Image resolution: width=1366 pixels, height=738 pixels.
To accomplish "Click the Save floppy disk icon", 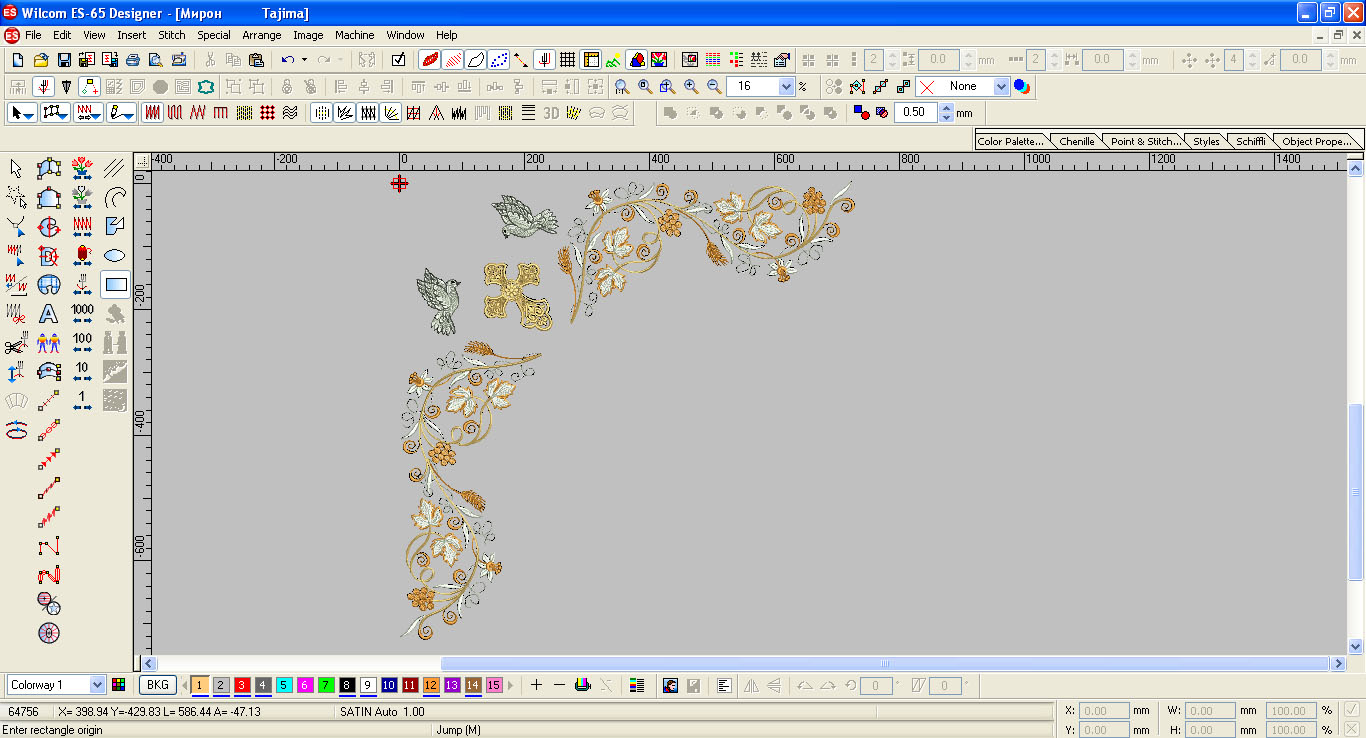I will click(64, 60).
